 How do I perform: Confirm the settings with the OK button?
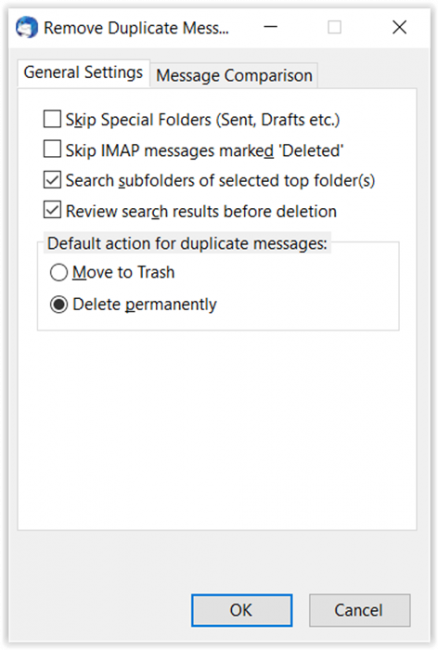tap(242, 610)
